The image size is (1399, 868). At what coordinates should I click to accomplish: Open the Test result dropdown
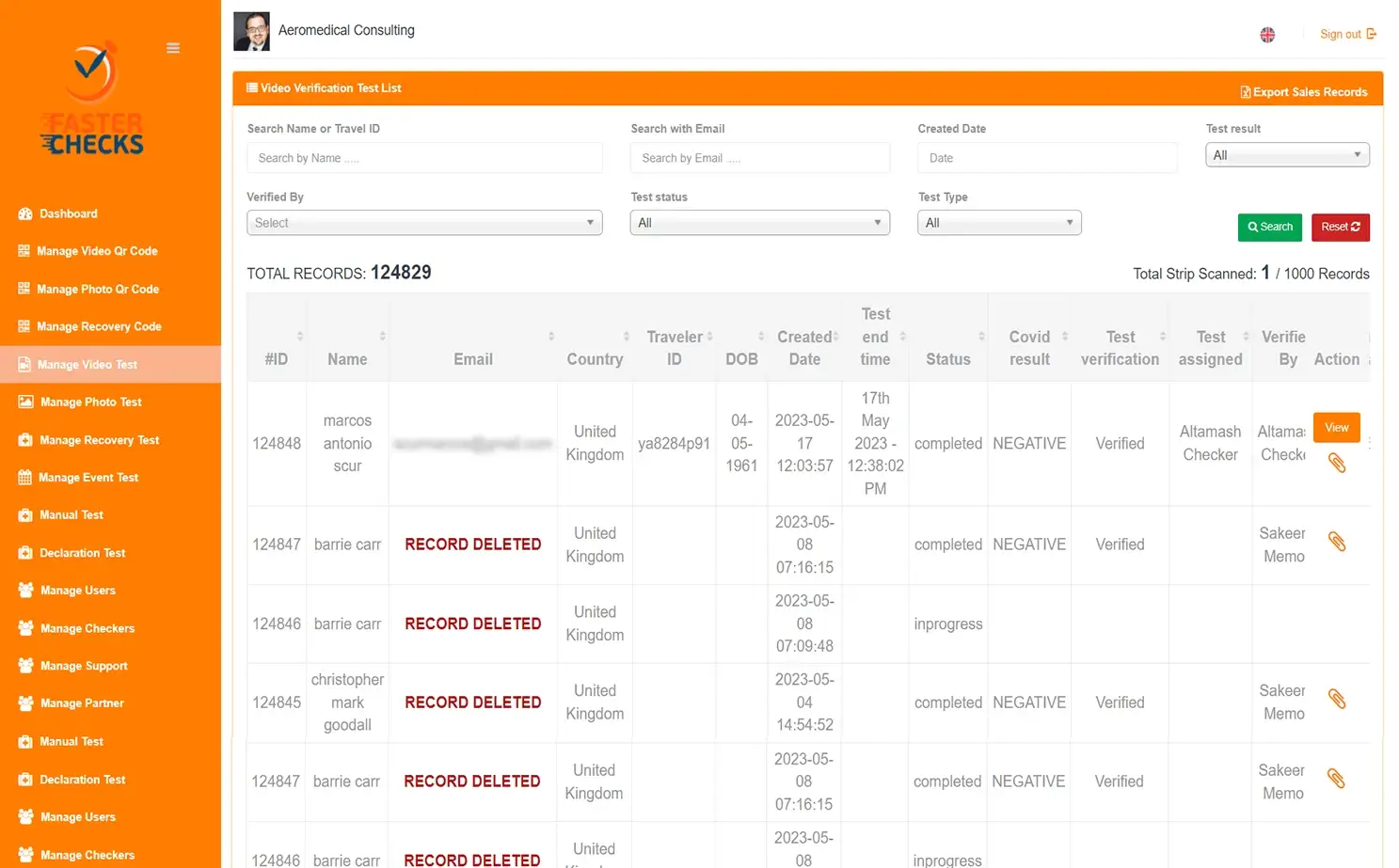coord(1286,154)
